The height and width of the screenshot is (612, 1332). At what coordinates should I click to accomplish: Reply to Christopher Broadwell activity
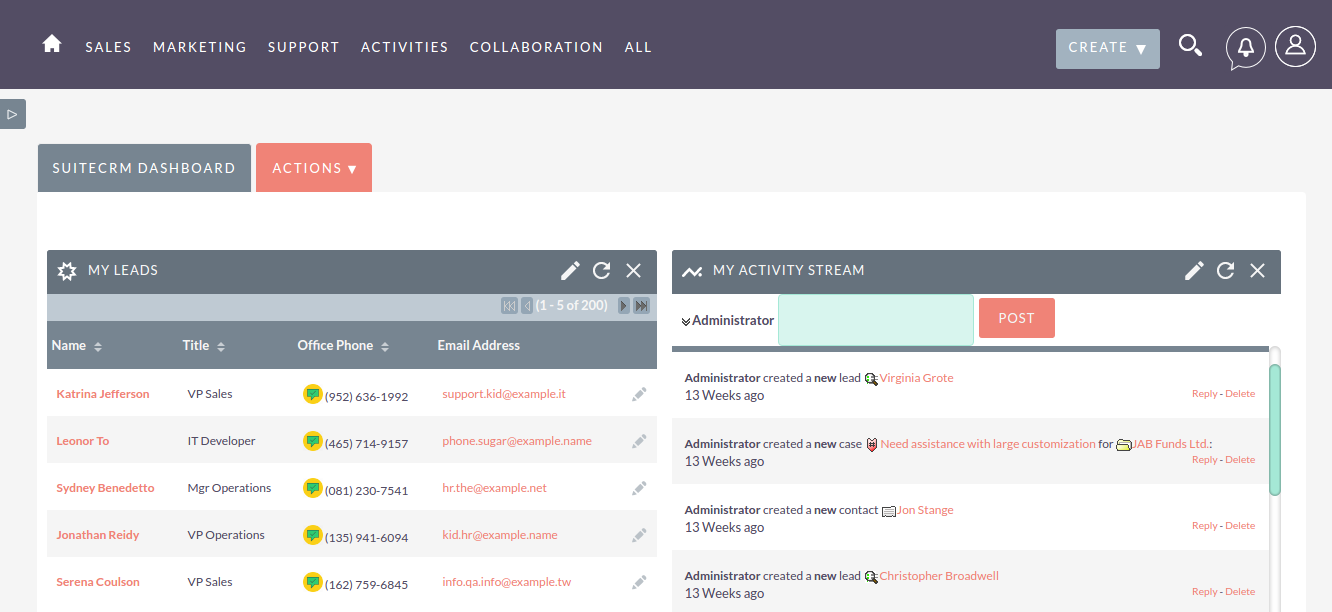[1204, 592]
